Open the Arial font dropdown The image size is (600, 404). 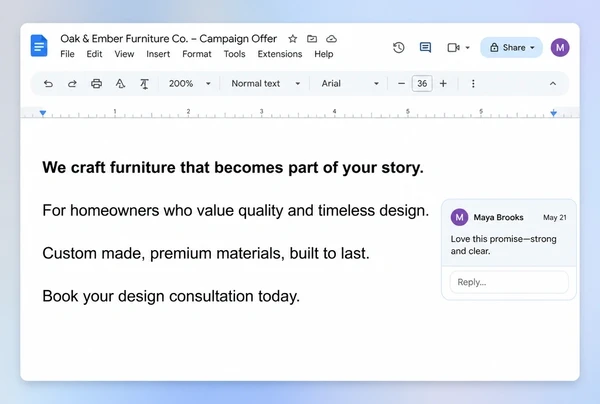pyautogui.click(x=350, y=83)
